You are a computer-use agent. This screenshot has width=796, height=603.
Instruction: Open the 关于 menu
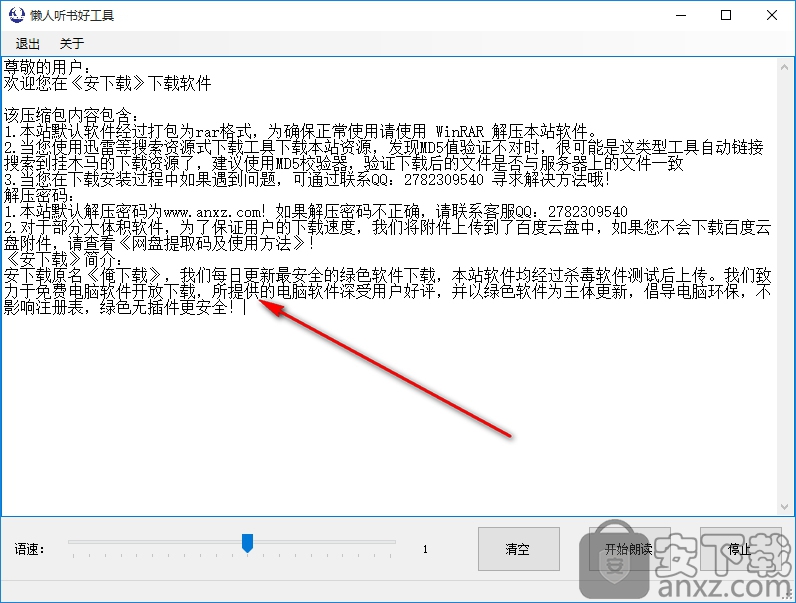pos(72,44)
